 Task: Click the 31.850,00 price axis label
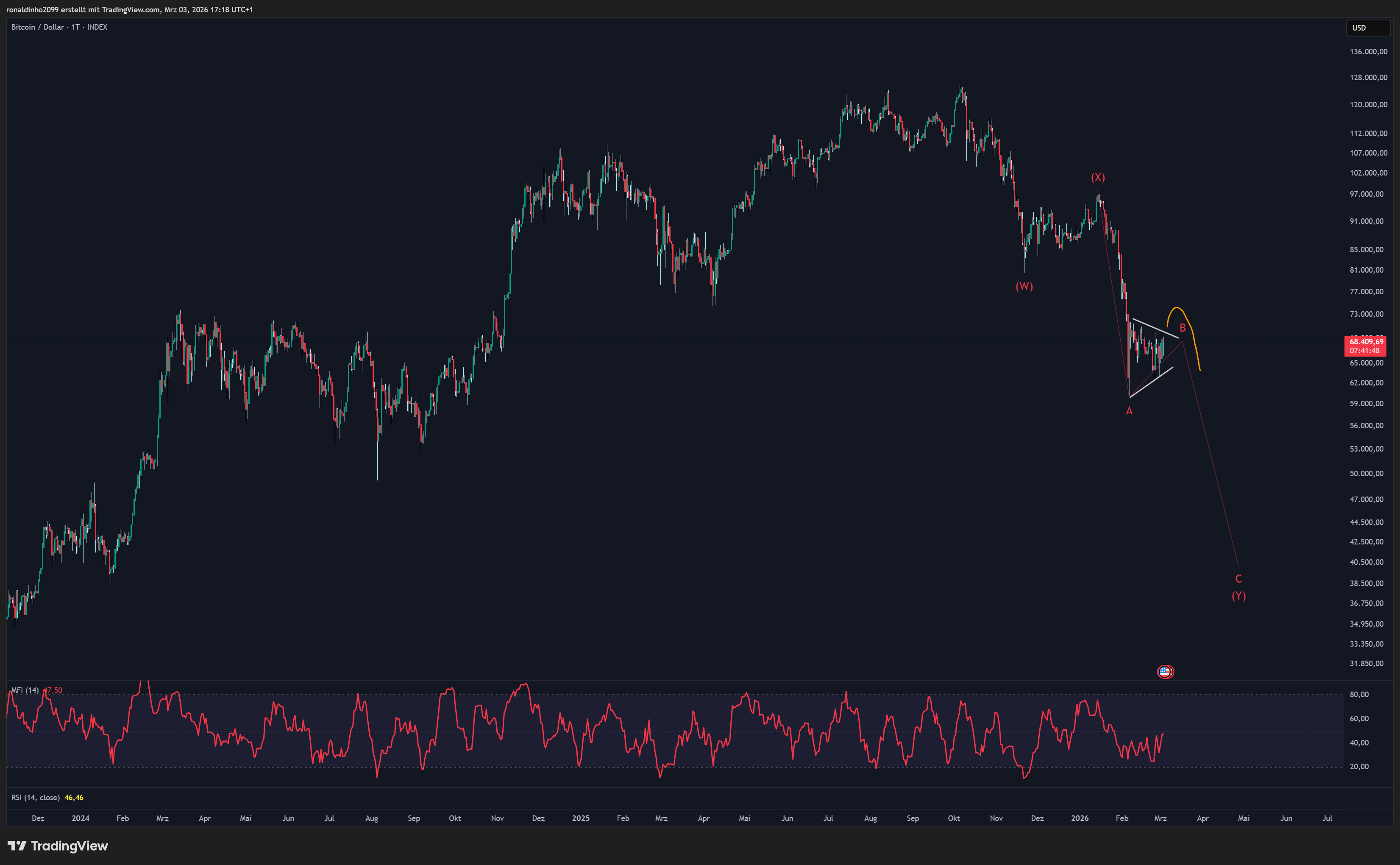1366,663
